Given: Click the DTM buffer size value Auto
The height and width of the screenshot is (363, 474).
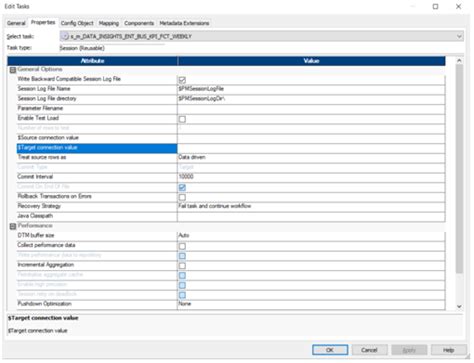Looking at the screenshot, I should [x=311, y=236].
